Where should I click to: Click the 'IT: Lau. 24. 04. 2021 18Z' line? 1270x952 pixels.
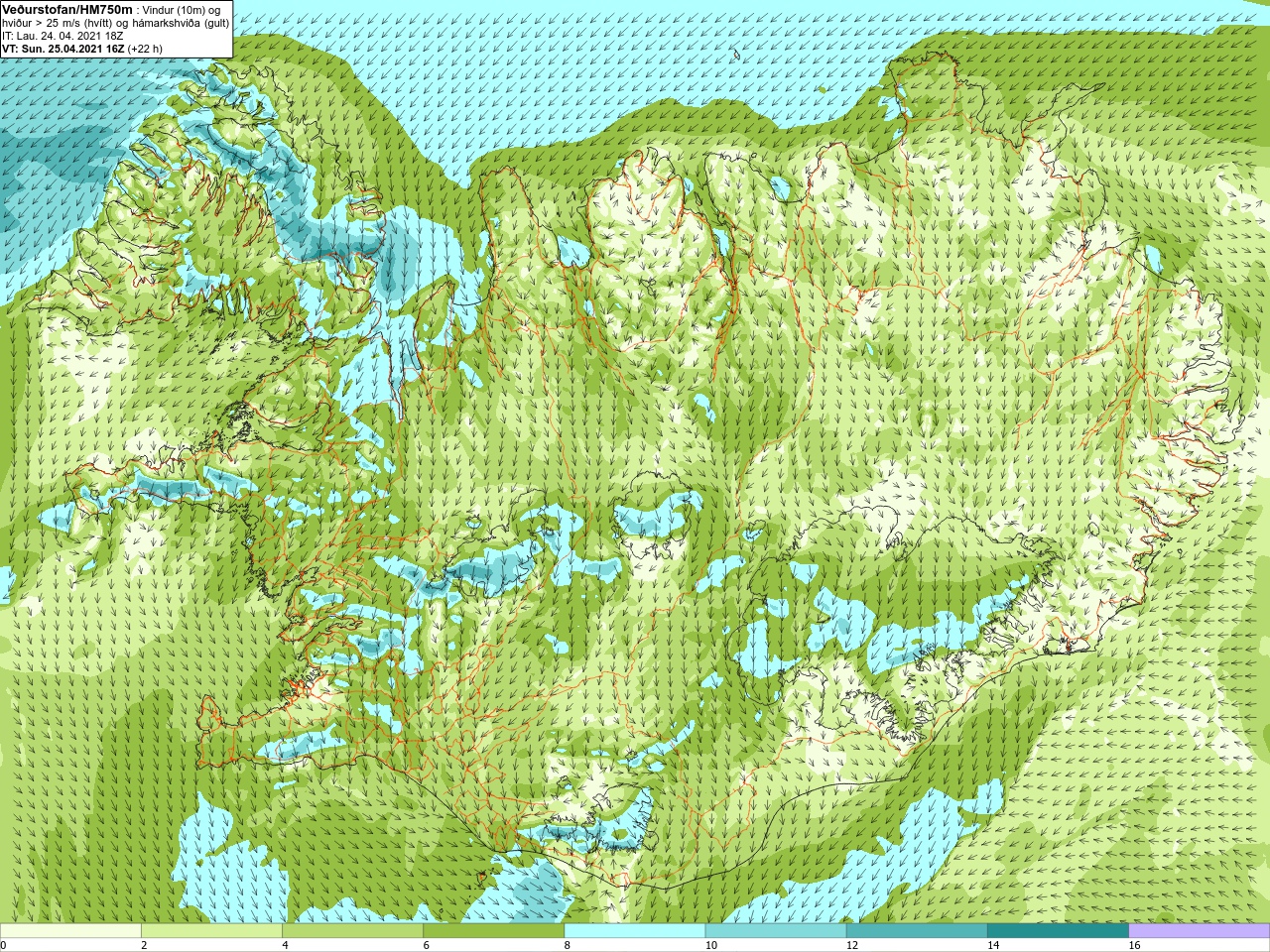click(63, 36)
